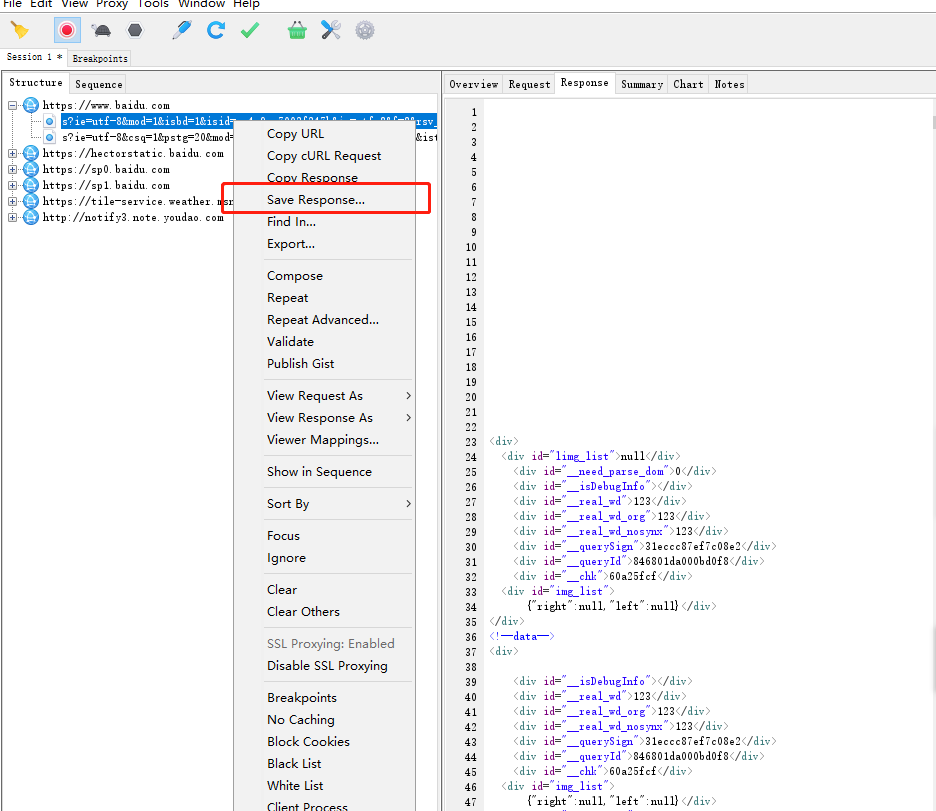Expand the tile-service.weather tree node
Screen dimensions: 936x811
pyautogui.click(x=13, y=202)
